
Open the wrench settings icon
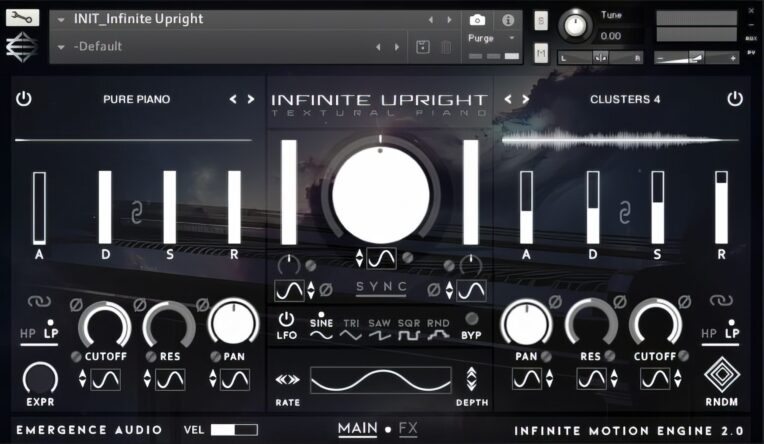23,17
